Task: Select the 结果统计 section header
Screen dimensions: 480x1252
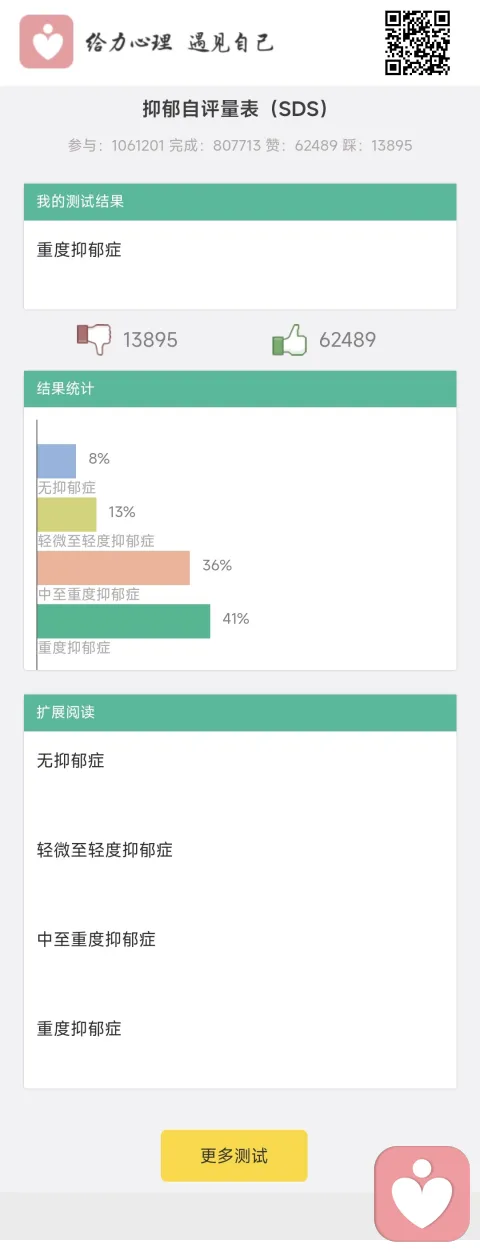Action: 240,389
